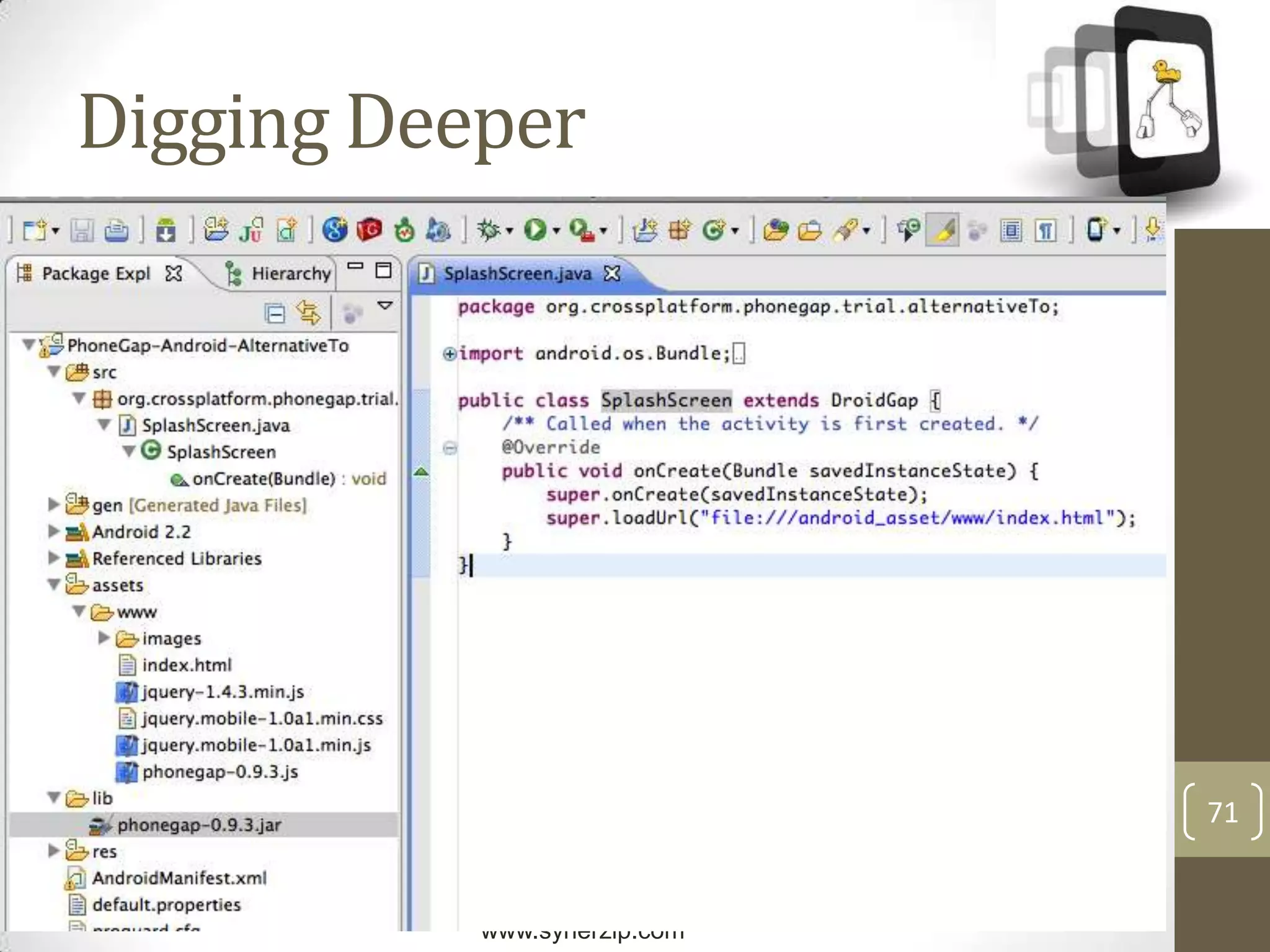
Task: Click the Save toolbar icon
Action: click(x=81, y=231)
